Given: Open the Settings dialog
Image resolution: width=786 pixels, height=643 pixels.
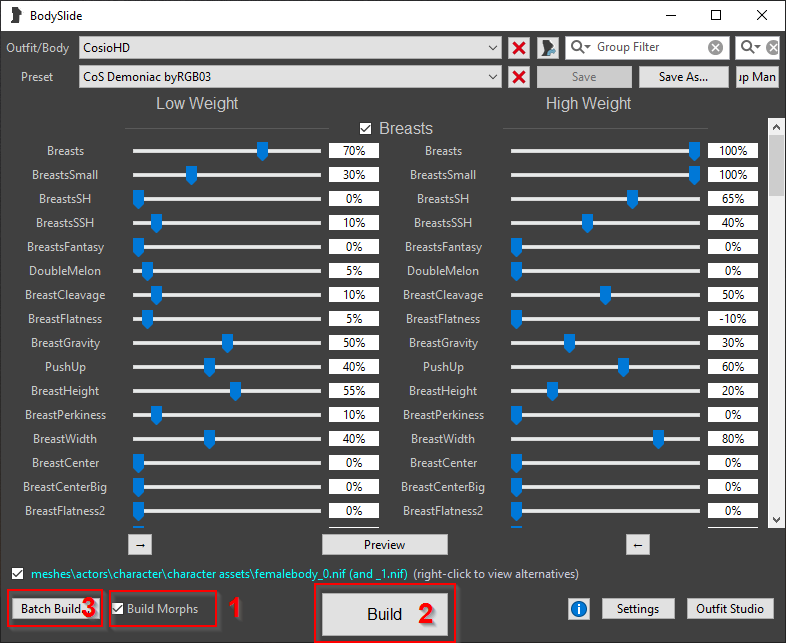Looking at the screenshot, I should (x=638, y=609).
